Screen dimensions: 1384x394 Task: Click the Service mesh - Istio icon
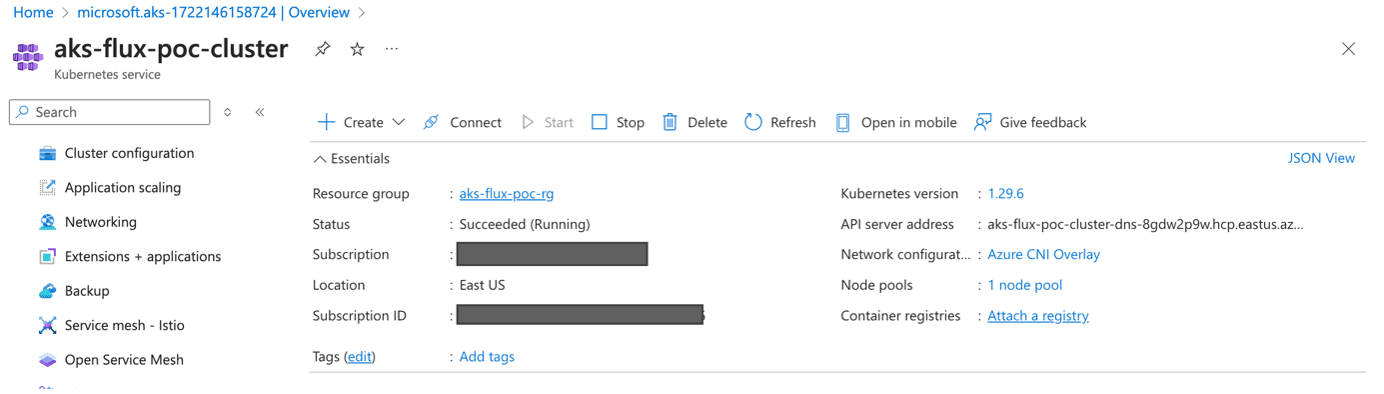point(47,325)
